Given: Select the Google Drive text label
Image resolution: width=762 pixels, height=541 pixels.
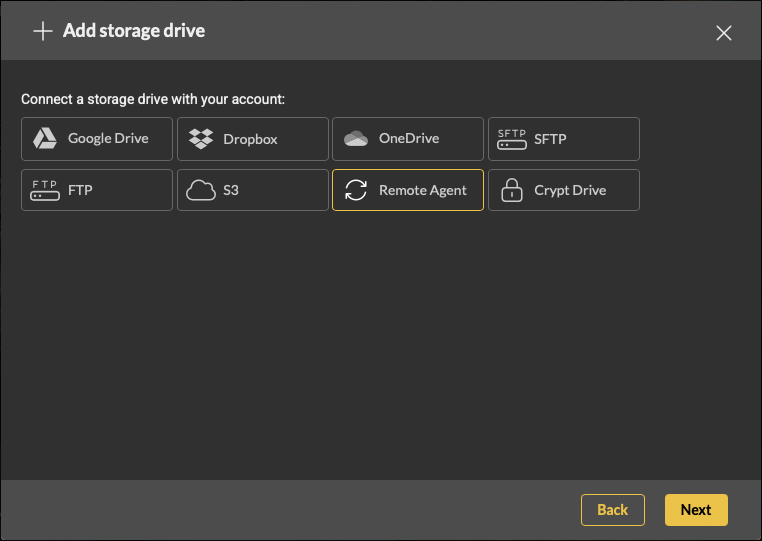Looking at the screenshot, I should [108, 139].
